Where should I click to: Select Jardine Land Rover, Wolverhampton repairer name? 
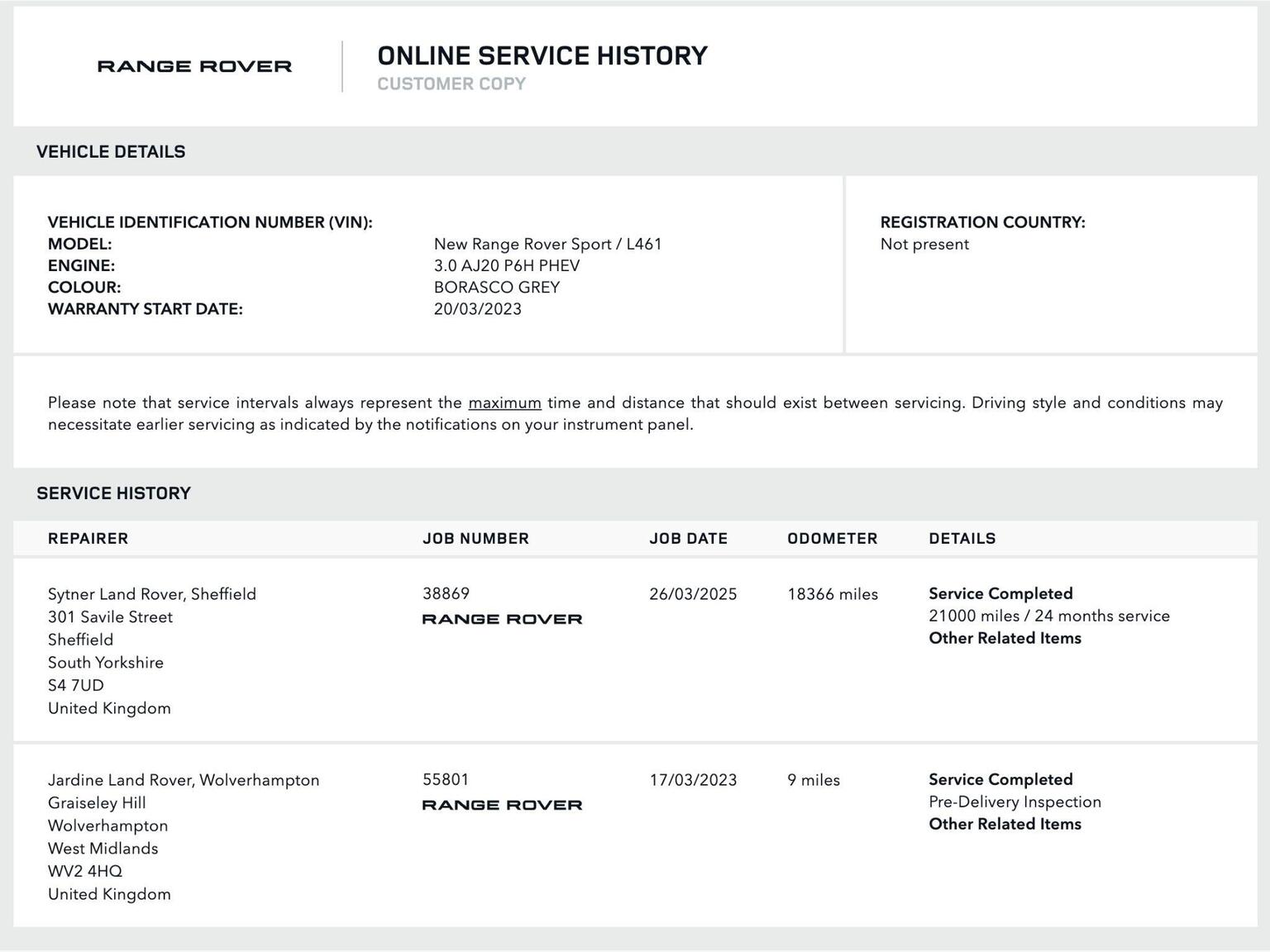point(184,780)
